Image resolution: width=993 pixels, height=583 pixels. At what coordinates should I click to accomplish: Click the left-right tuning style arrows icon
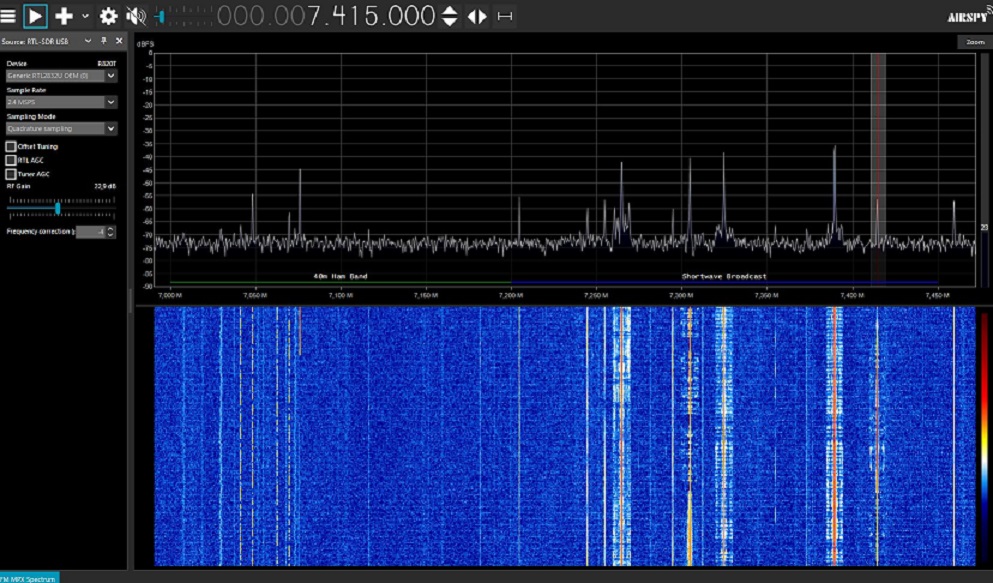[x=478, y=16]
